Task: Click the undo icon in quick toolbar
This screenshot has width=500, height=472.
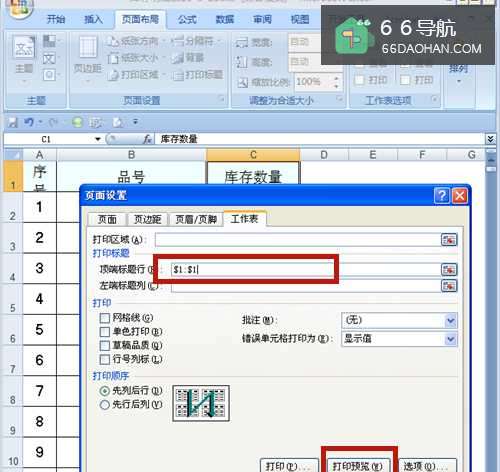Action: [29, 122]
